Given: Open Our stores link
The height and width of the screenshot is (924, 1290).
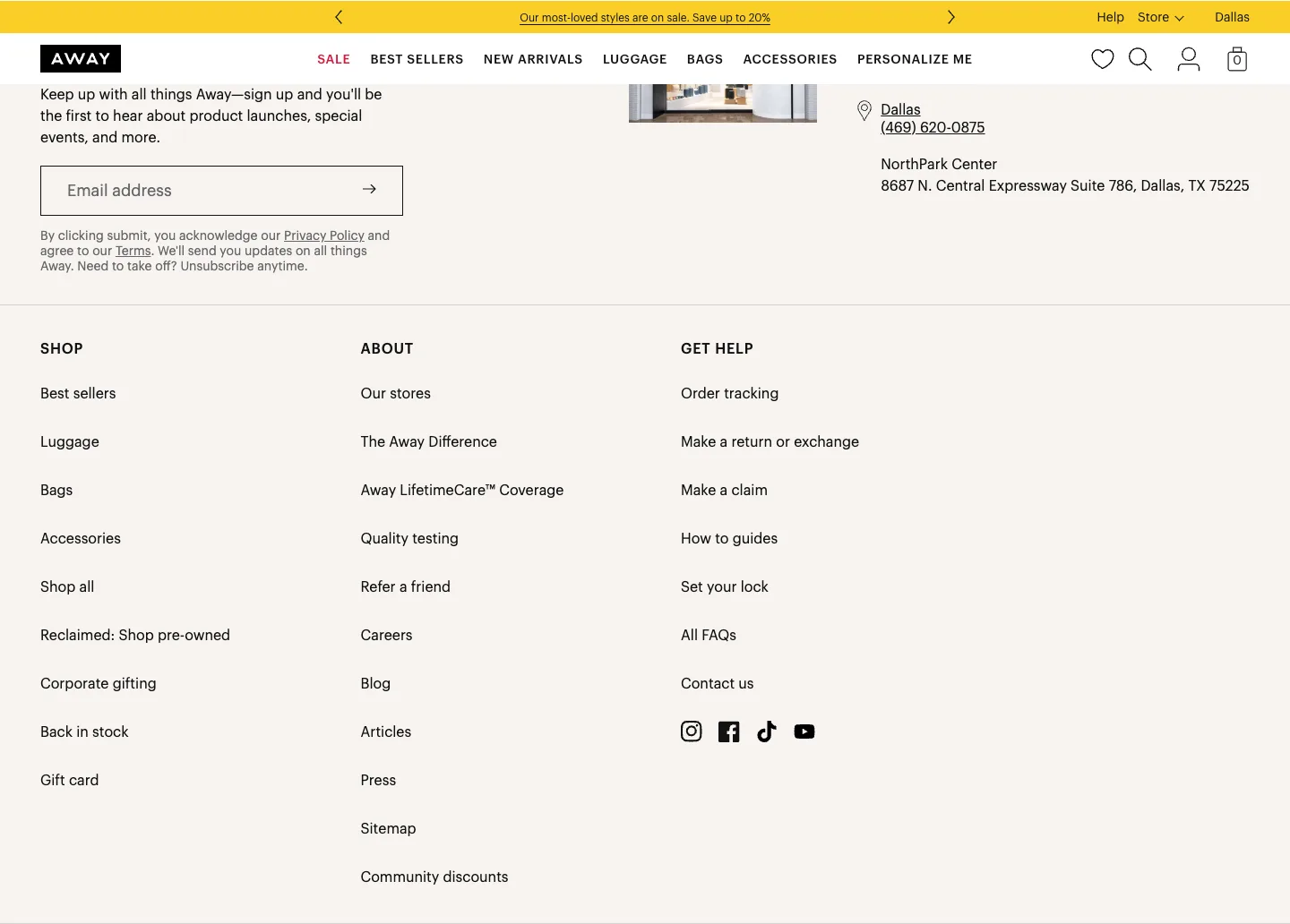Looking at the screenshot, I should tap(396, 393).
